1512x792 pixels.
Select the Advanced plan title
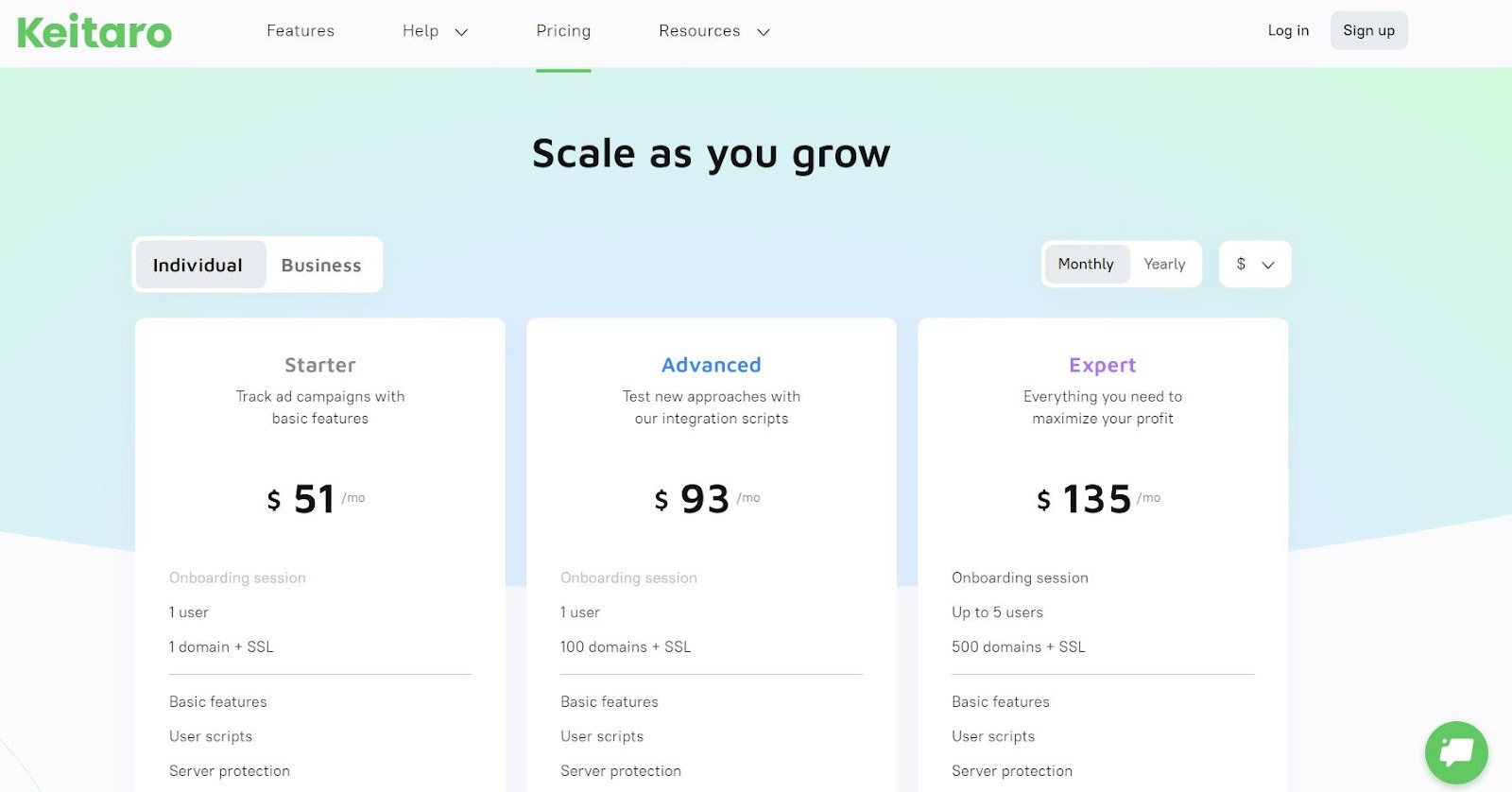point(711,365)
